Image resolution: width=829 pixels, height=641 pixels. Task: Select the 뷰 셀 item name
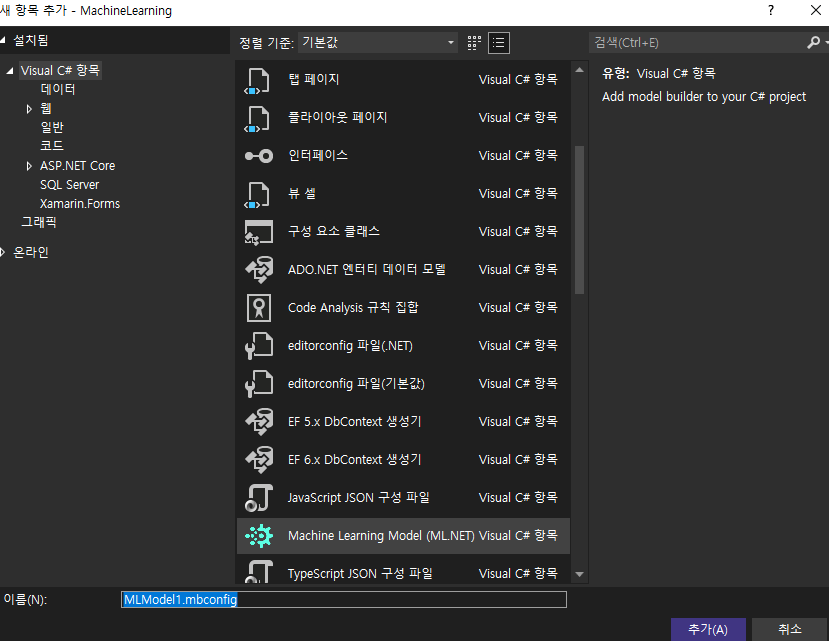click(x=302, y=194)
